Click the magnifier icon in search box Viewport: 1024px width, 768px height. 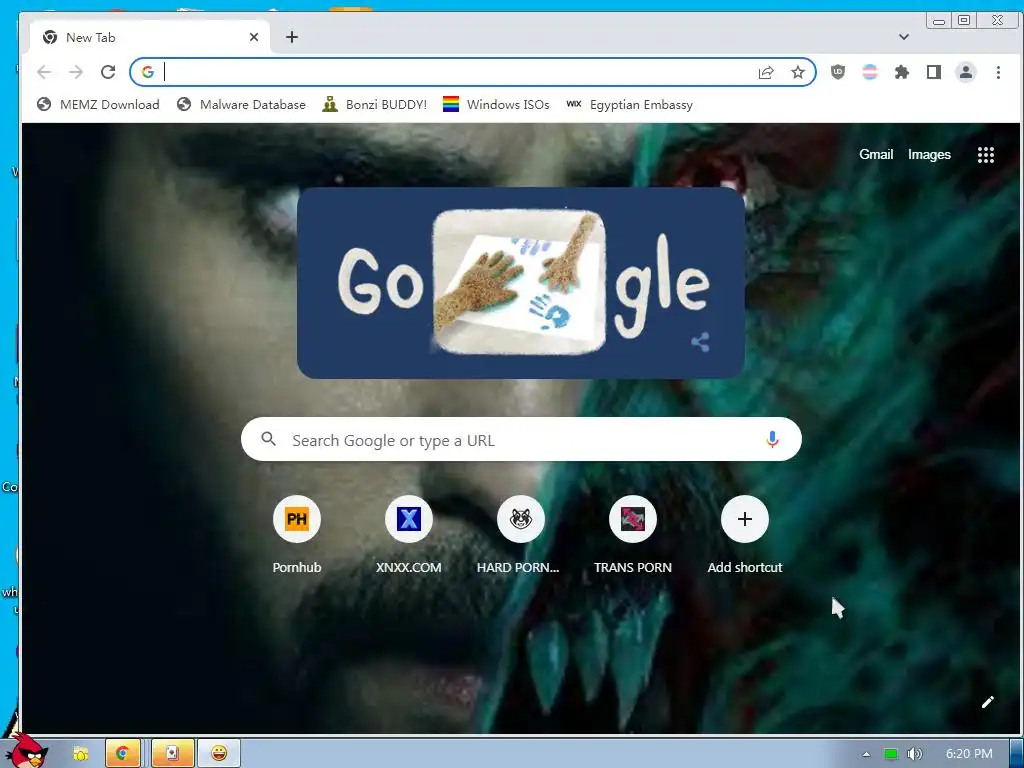268,439
